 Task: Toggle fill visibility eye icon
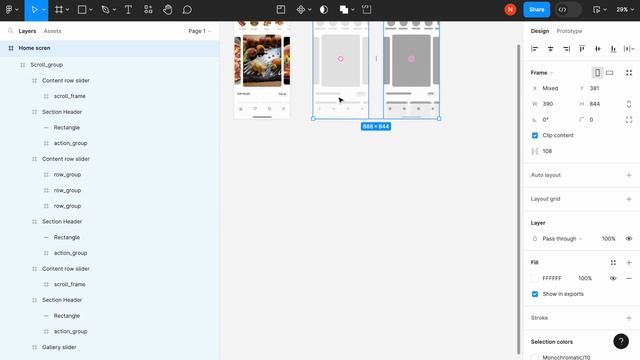pyautogui.click(x=613, y=278)
